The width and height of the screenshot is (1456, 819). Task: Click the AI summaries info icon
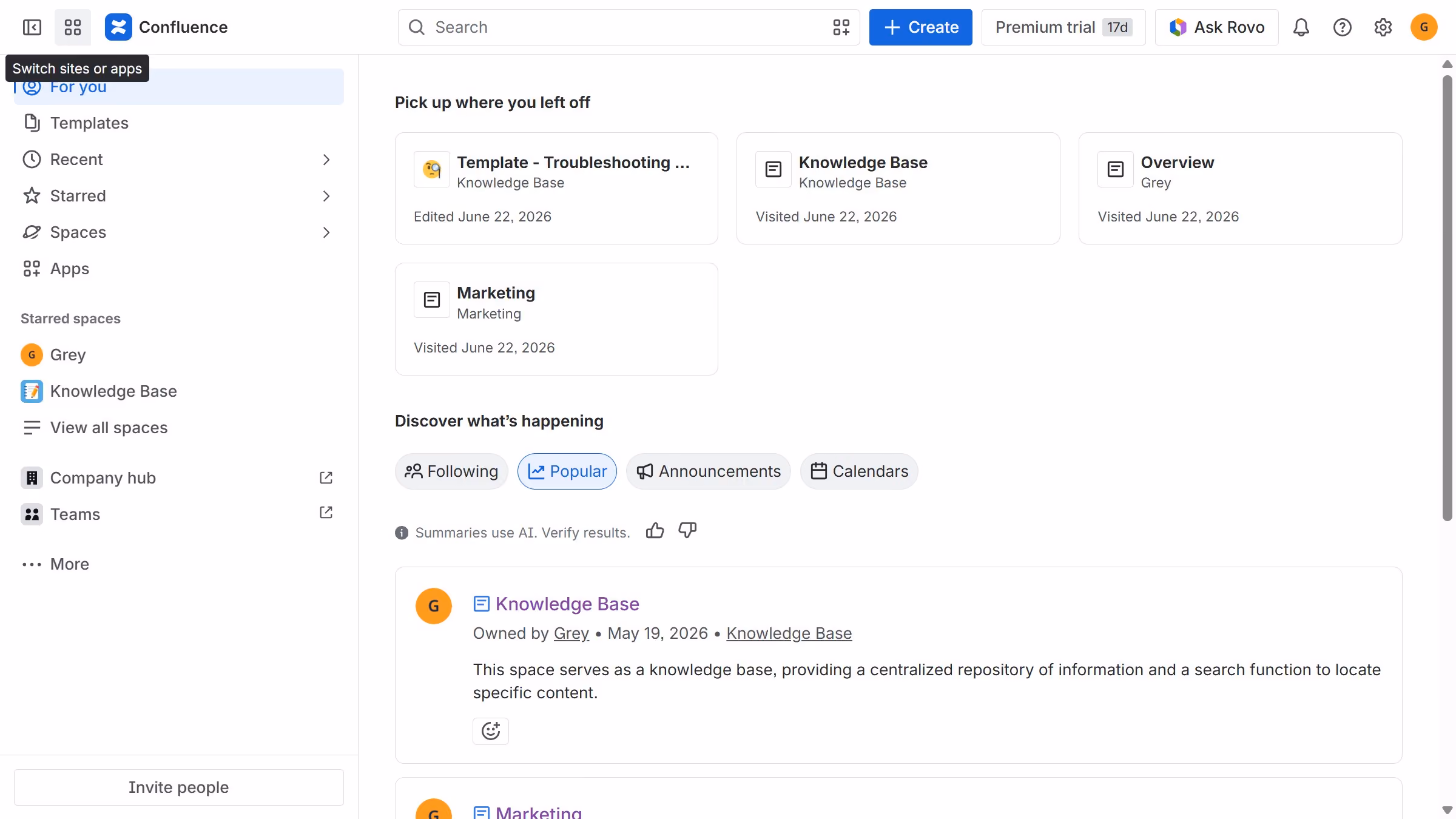tap(402, 533)
